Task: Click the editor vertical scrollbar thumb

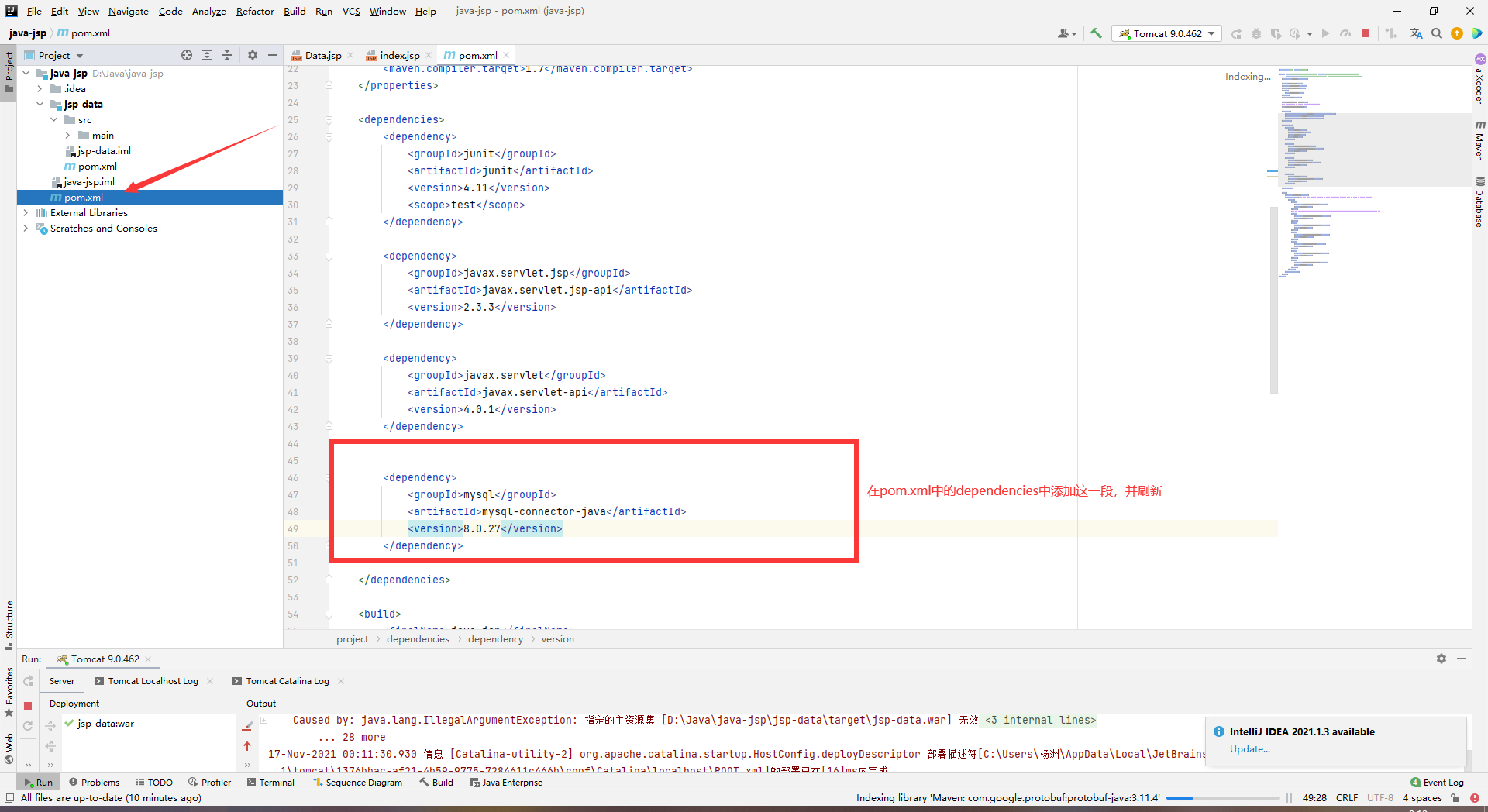Action: 1273,300
